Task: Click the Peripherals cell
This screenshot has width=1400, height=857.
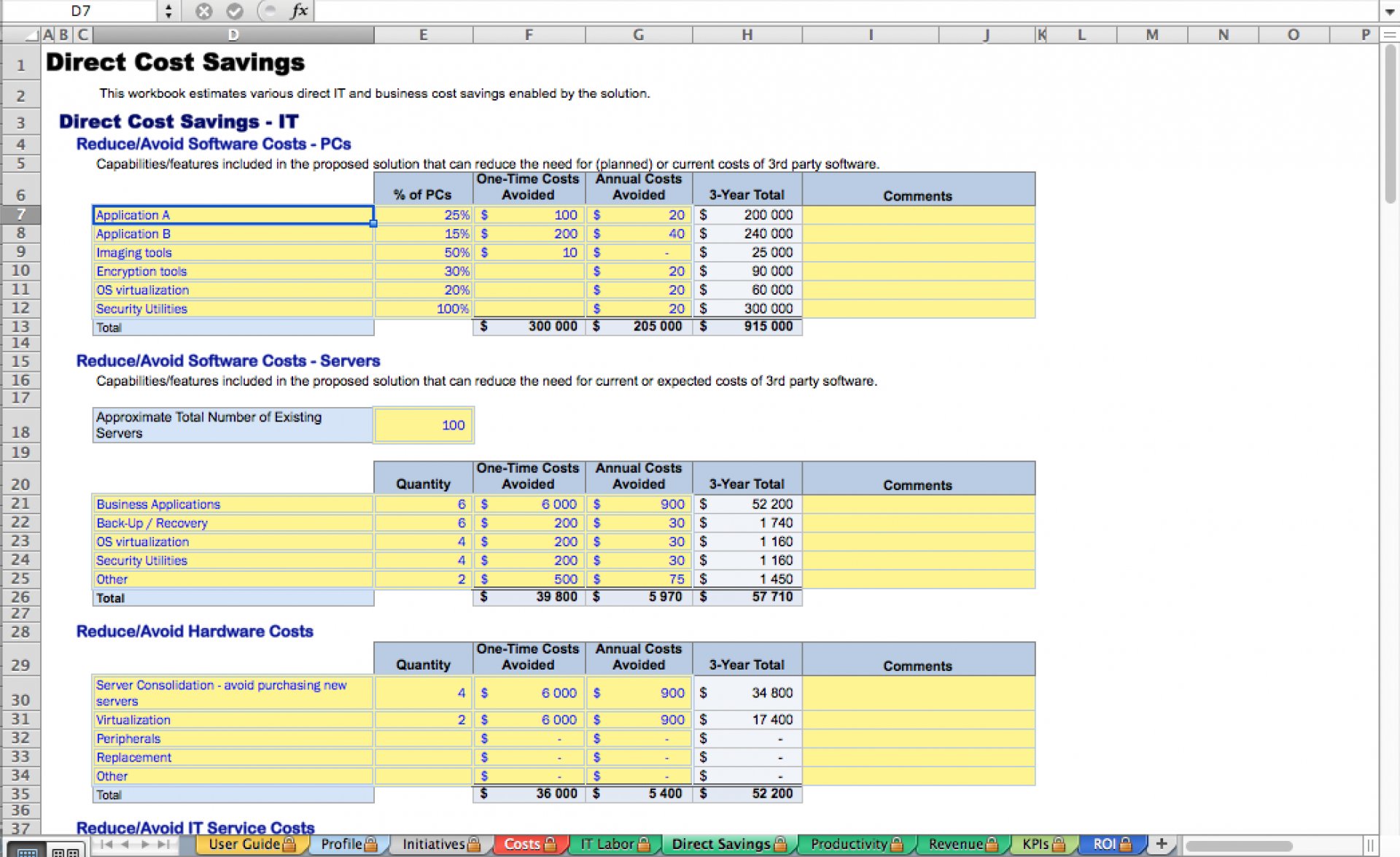Action: click(x=233, y=739)
